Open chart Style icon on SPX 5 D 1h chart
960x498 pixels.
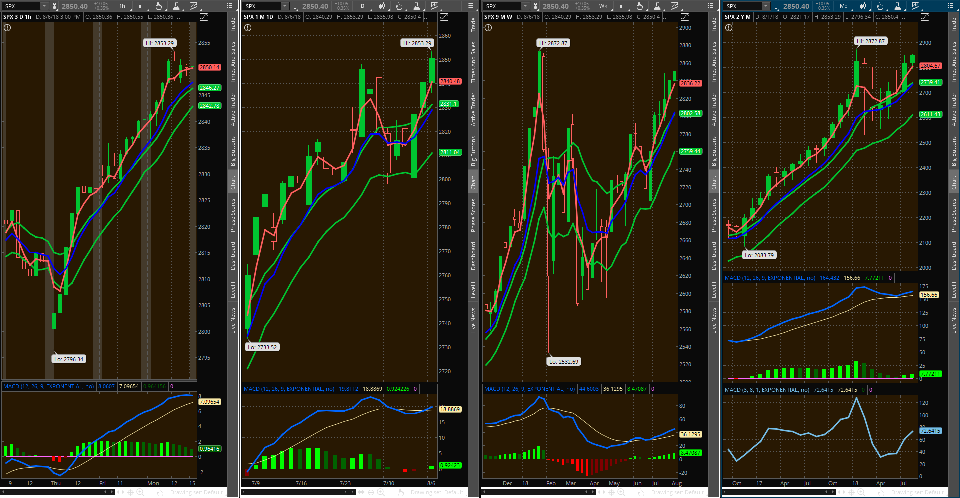pyautogui.click(x=140, y=6)
